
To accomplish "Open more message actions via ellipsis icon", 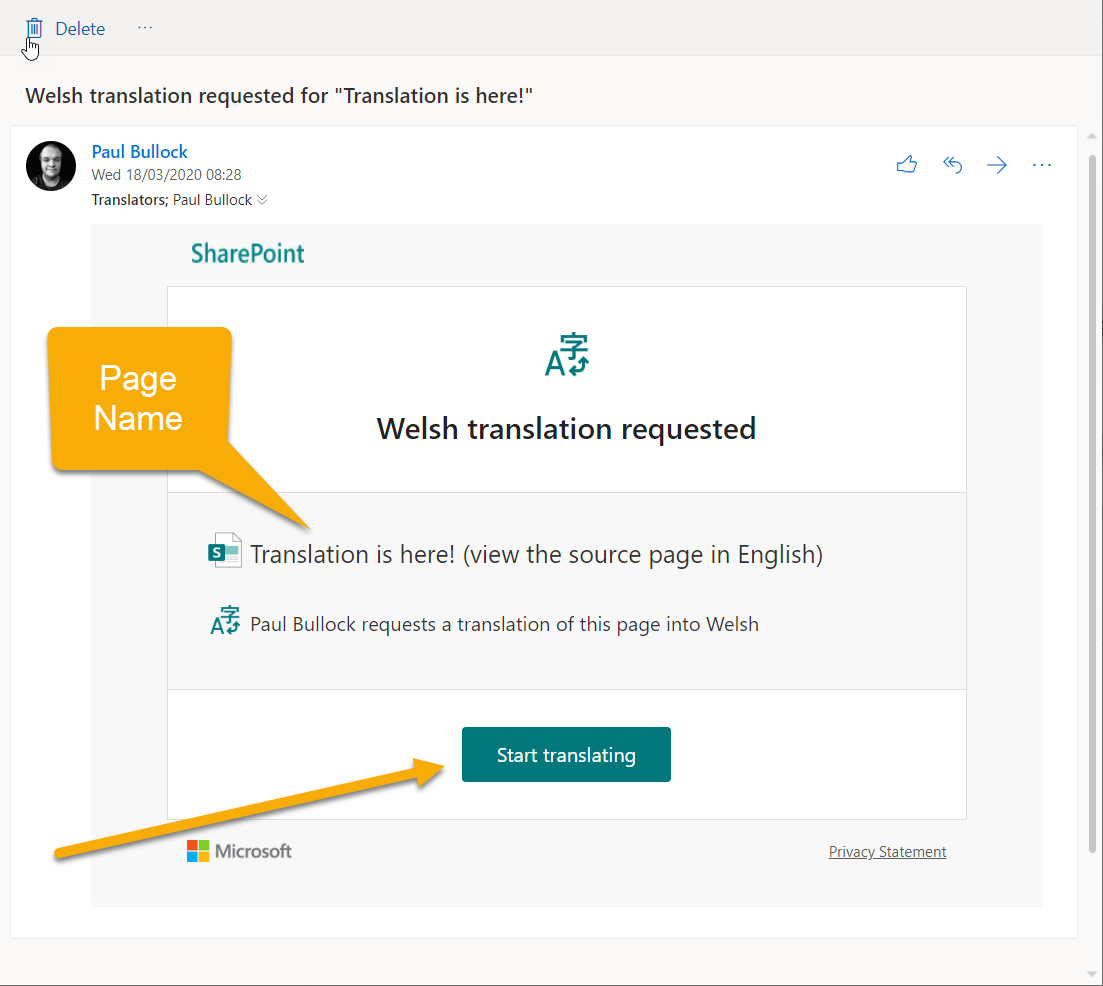I will (1042, 165).
